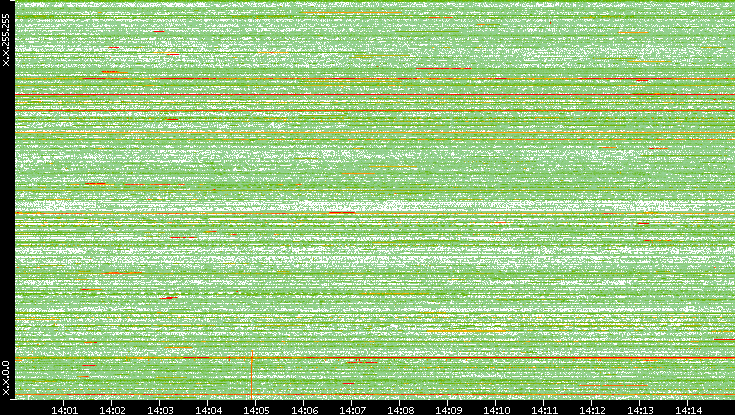Click the 14:09 time axis label

point(449,410)
